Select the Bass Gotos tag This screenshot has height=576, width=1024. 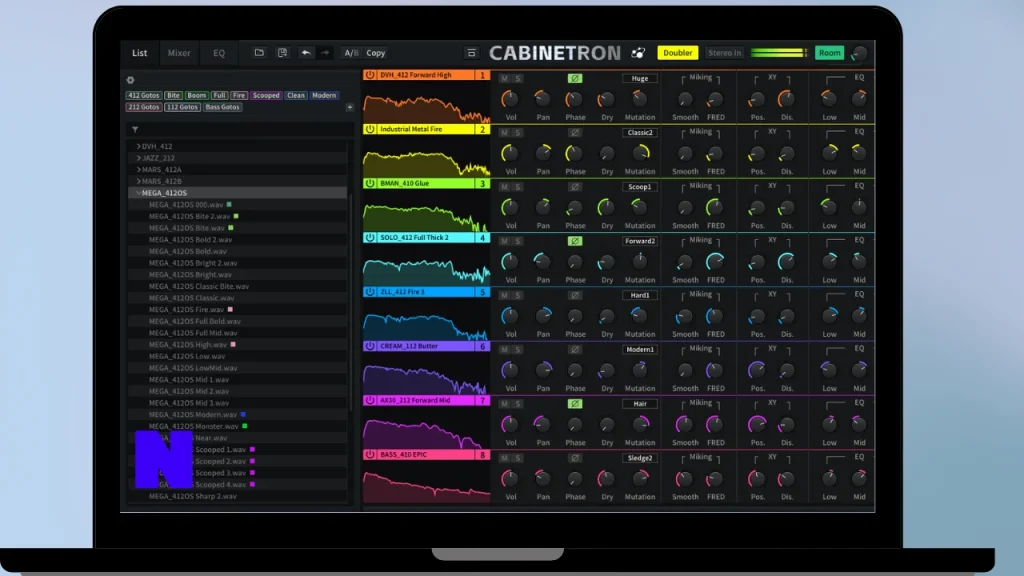click(x=222, y=107)
